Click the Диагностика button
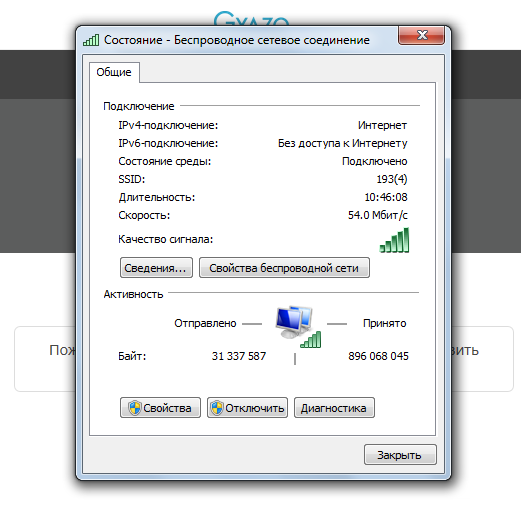 pyautogui.click(x=334, y=408)
